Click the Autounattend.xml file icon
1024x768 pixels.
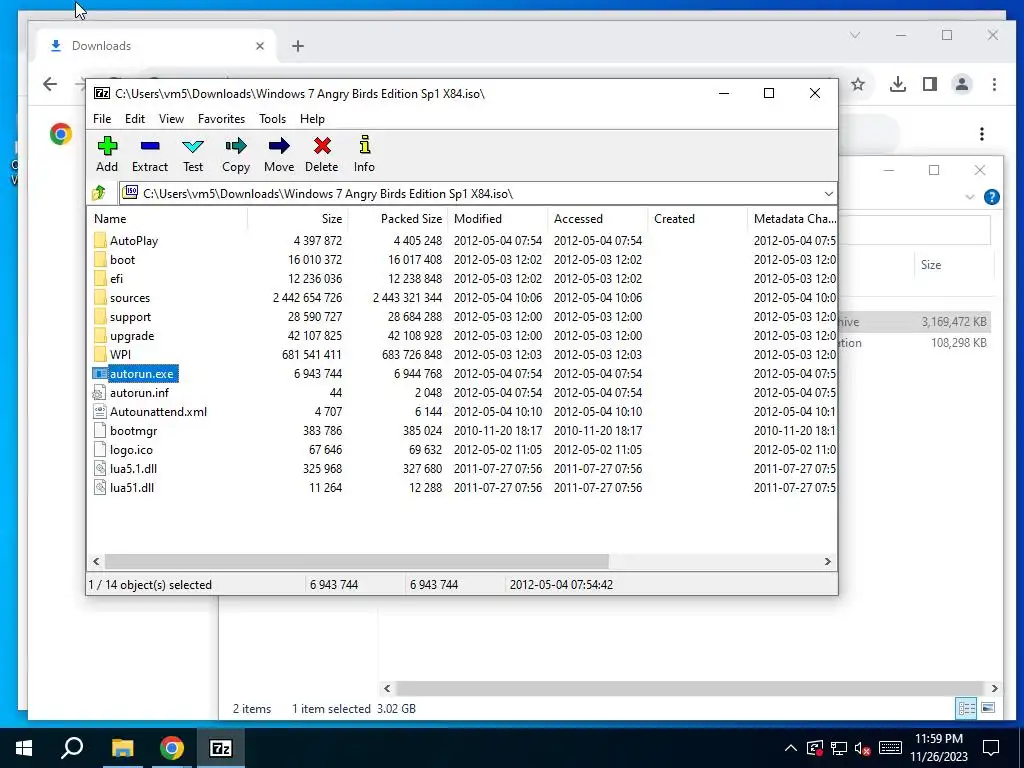pyautogui.click(x=99, y=411)
